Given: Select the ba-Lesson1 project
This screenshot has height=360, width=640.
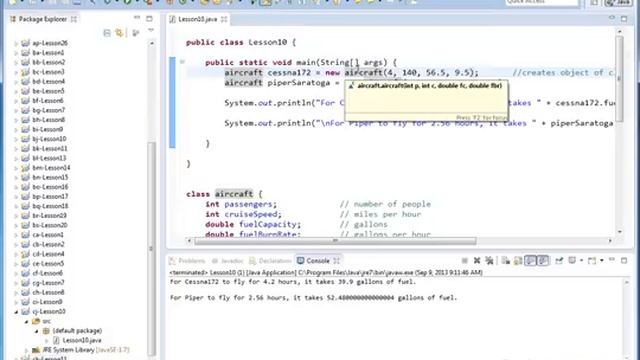Looking at the screenshot, I should point(48,53).
